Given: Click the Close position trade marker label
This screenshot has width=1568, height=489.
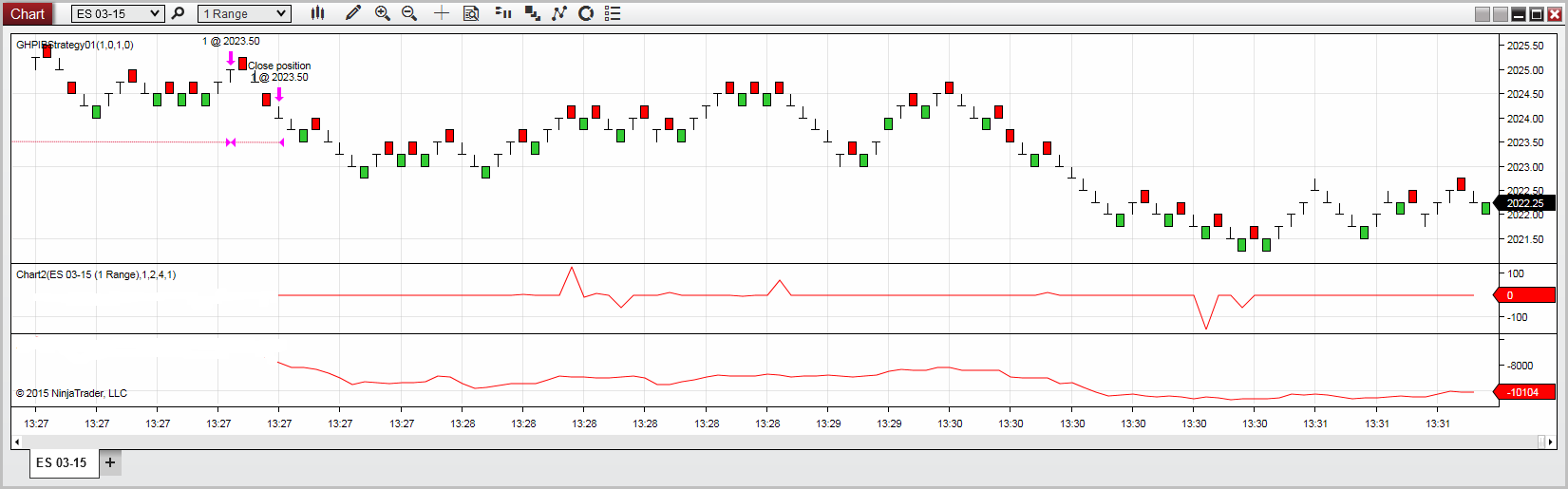Looking at the screenshot, I should click(x=279, y=66).
